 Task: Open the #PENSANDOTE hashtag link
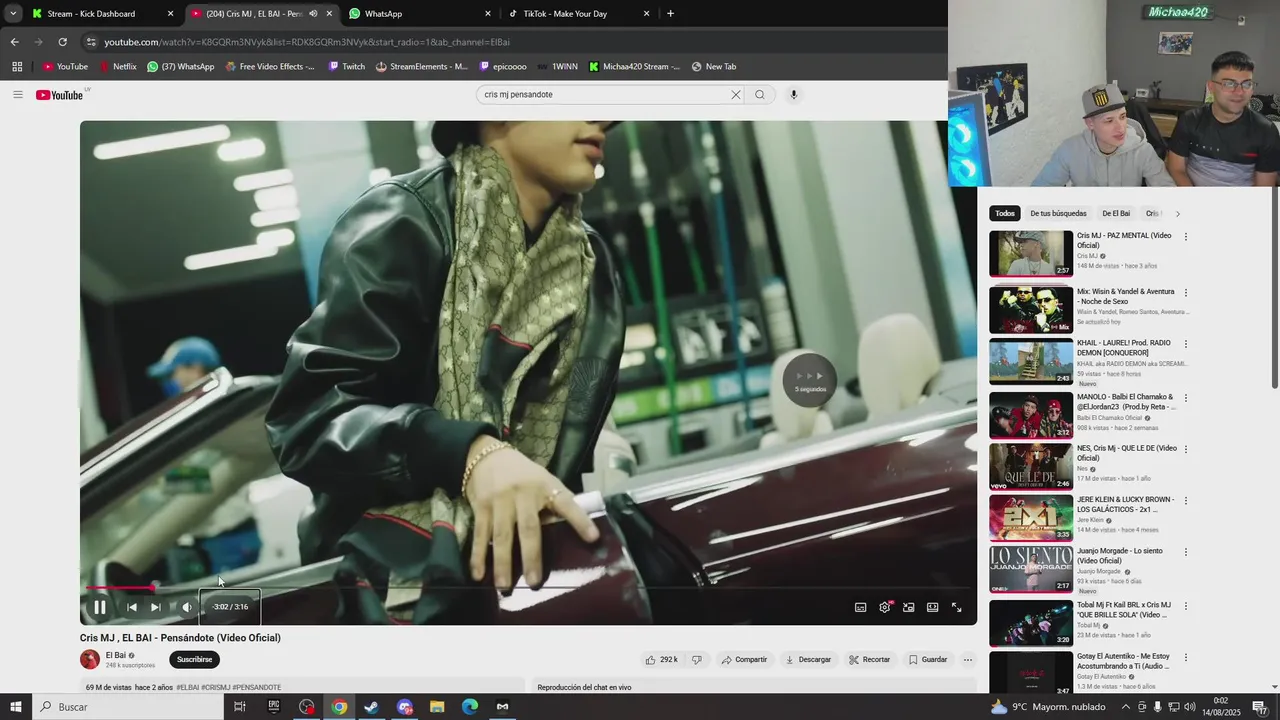[257, 688]
